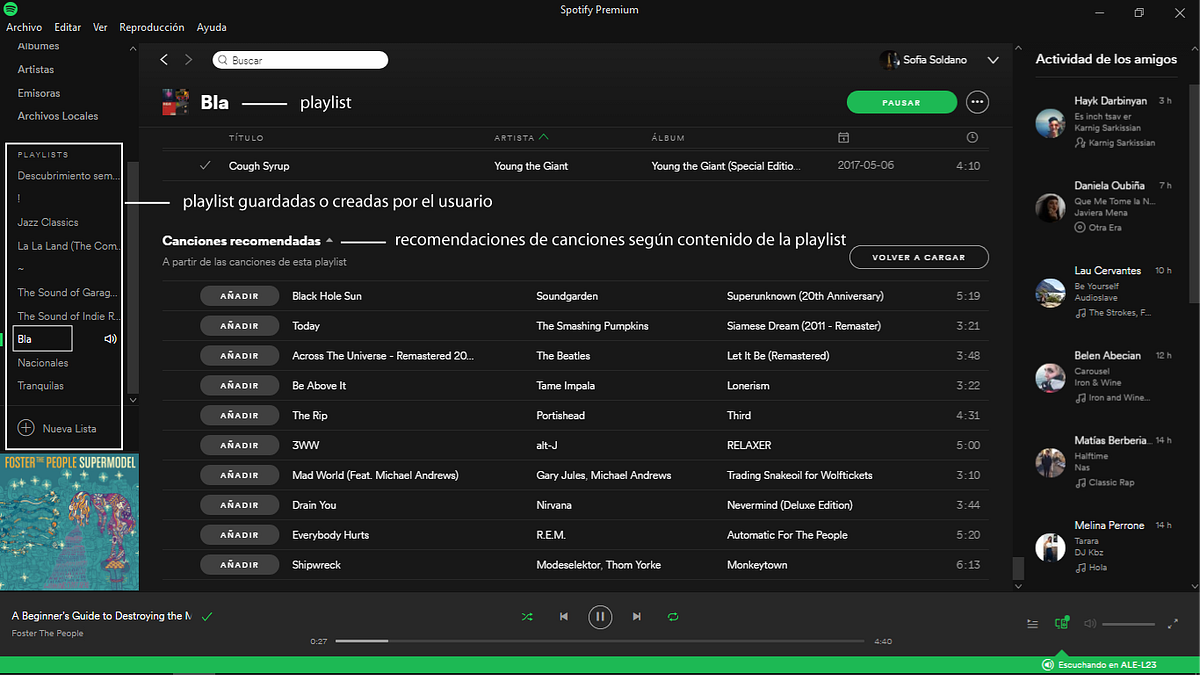The width and height of the screenshot is (1200, 675).
Task: Open the Editar menu
Action: [x=68, y=27]
